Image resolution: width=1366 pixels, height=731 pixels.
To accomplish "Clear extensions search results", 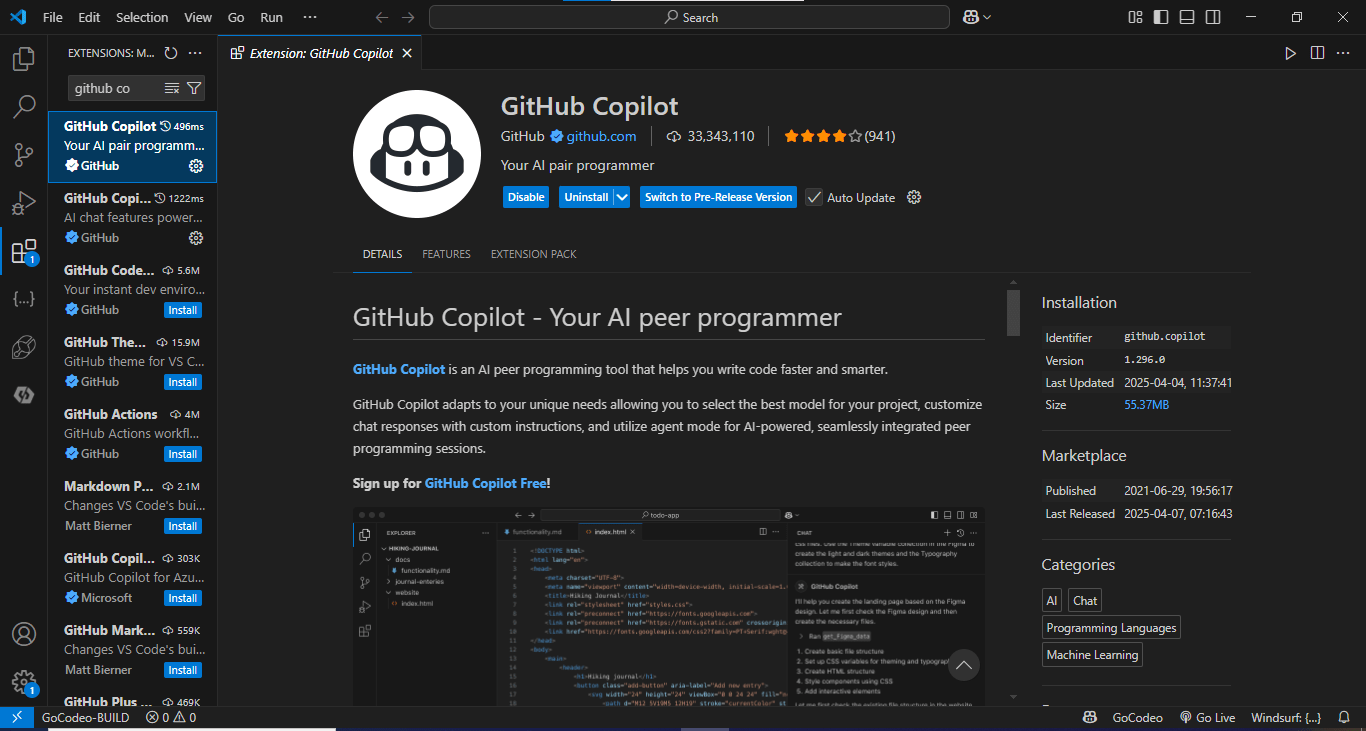I will point(171,88).
